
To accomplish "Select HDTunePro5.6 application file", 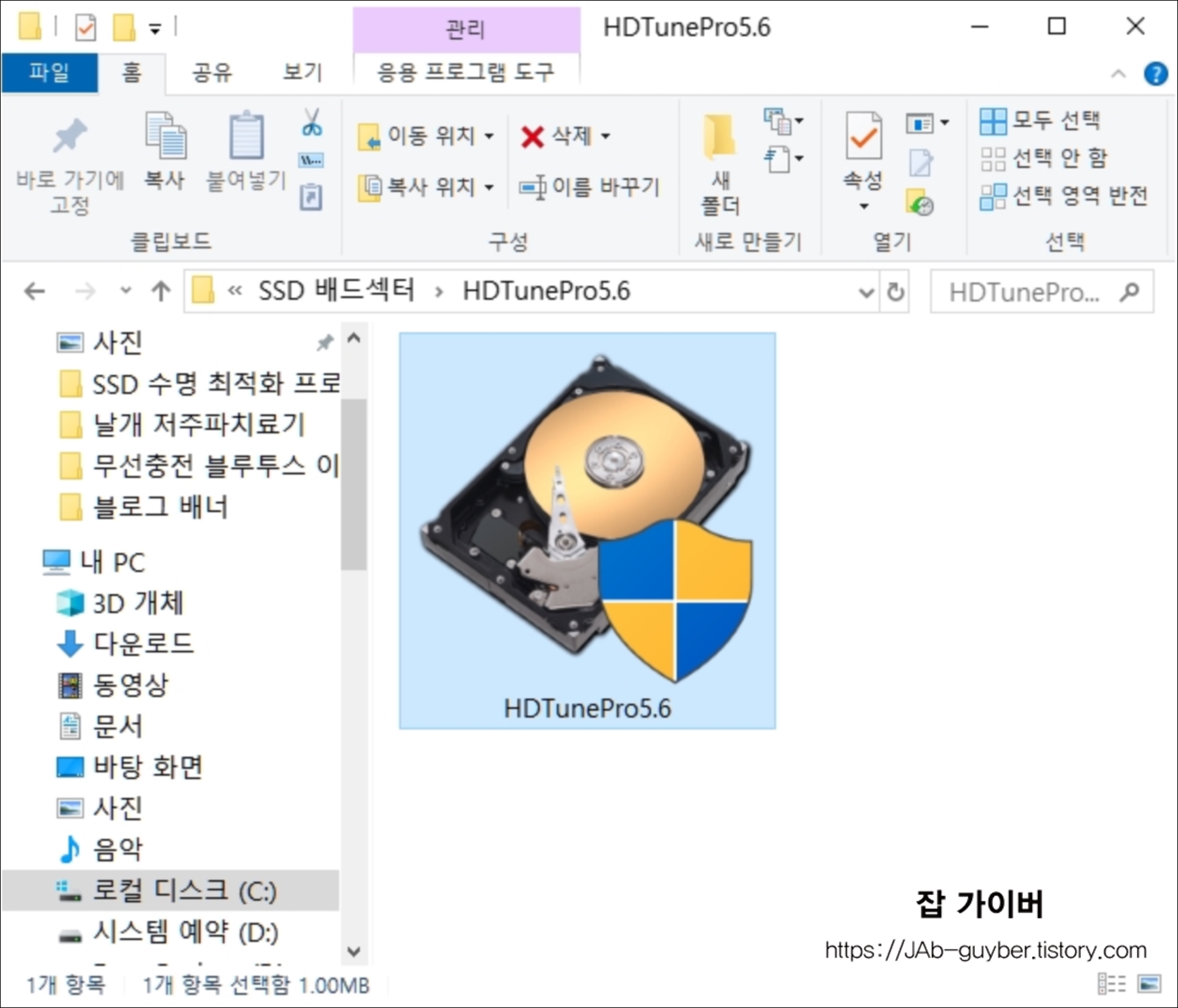I will pos(588,530).
